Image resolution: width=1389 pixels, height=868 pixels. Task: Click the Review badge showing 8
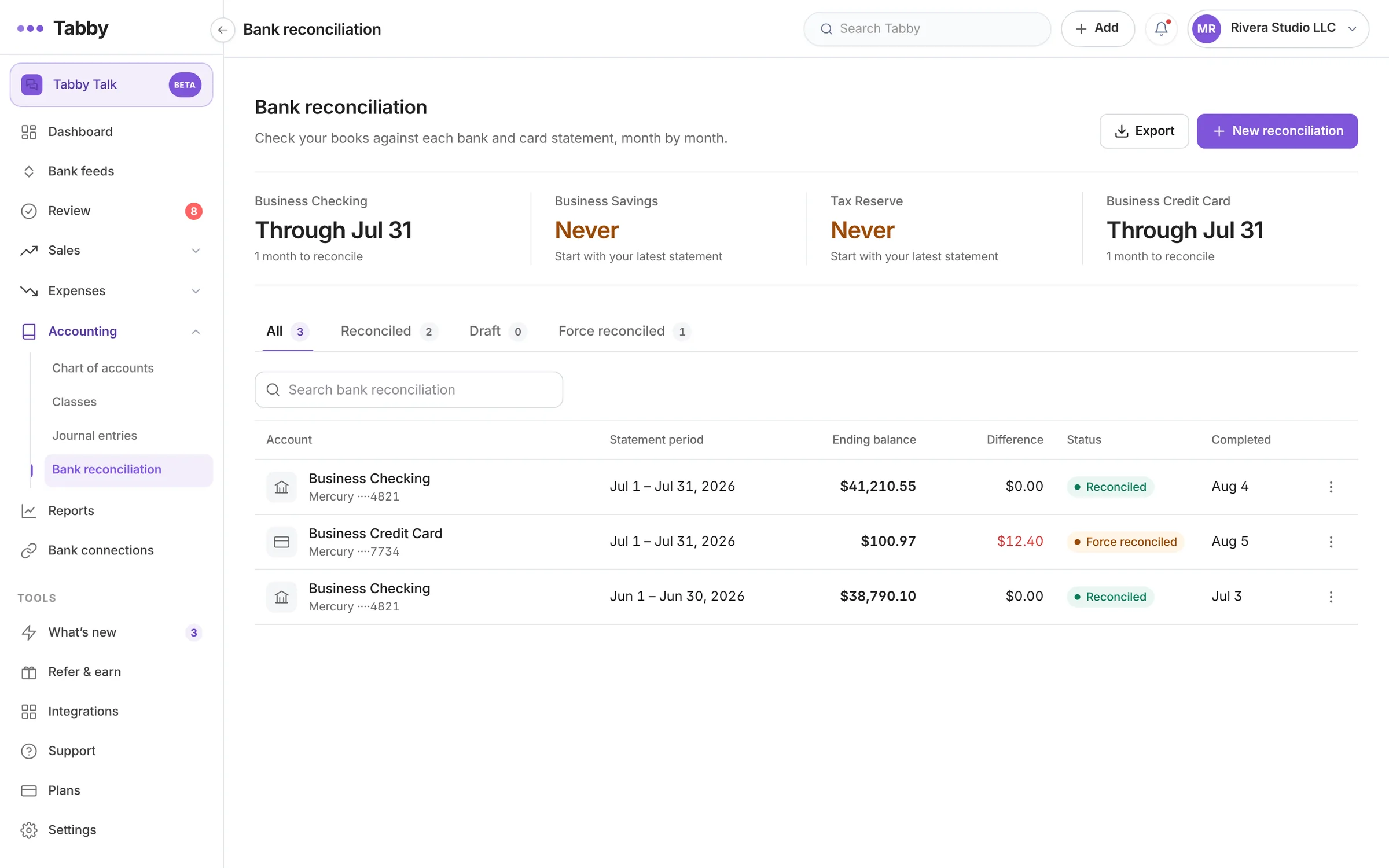(194, 211)
